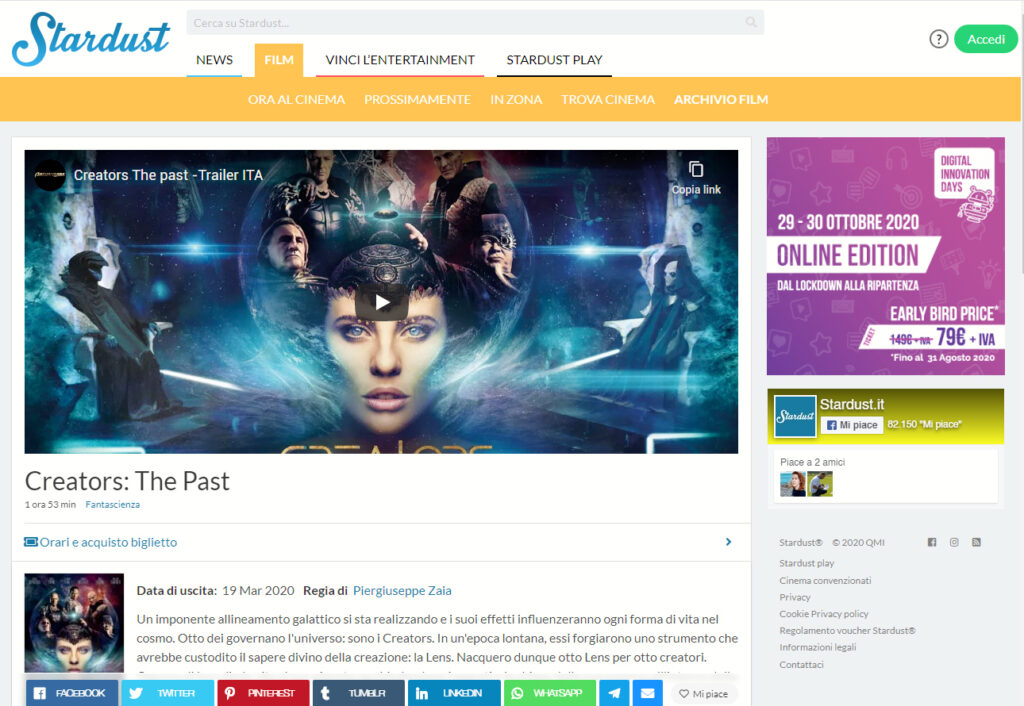Click the video title Creators The past Trailer ITA
This screenshot has width=1024, height=706.
[168, 175]
